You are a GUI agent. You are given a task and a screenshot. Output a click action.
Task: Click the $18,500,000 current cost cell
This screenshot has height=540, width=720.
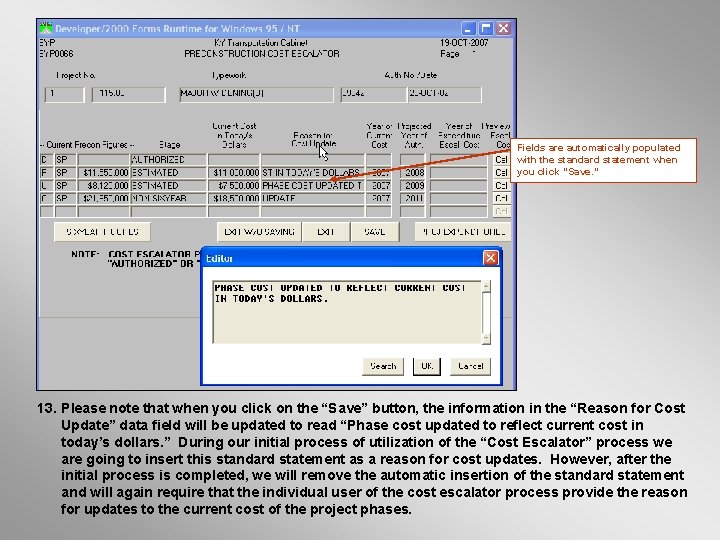(x=234, y=198)
